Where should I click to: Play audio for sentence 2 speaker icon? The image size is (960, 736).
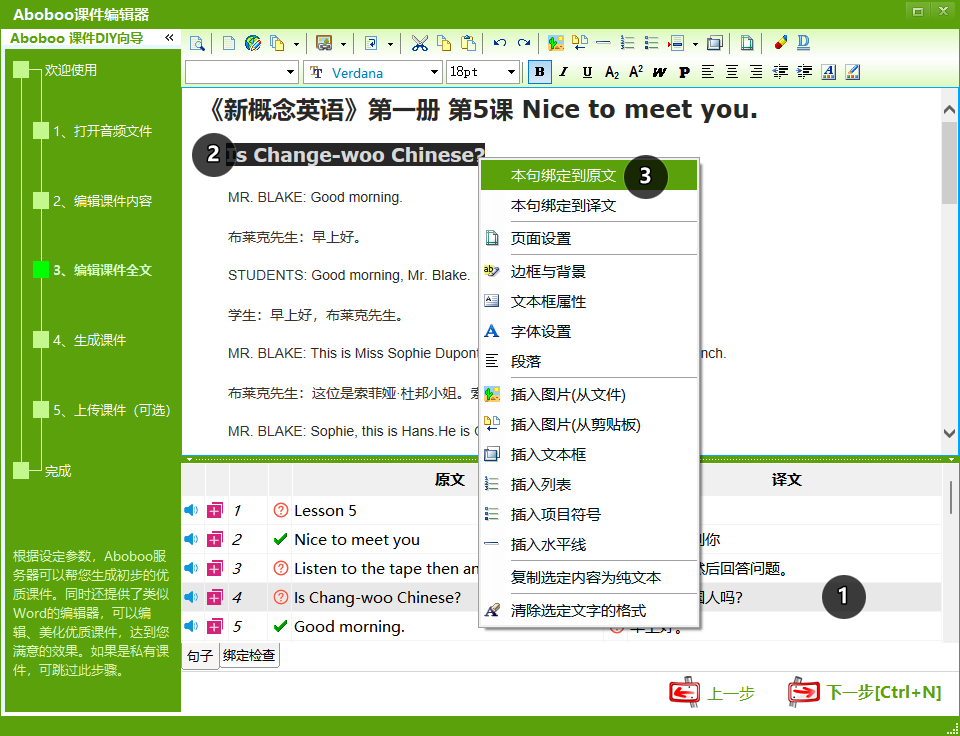tap(191, 539)
